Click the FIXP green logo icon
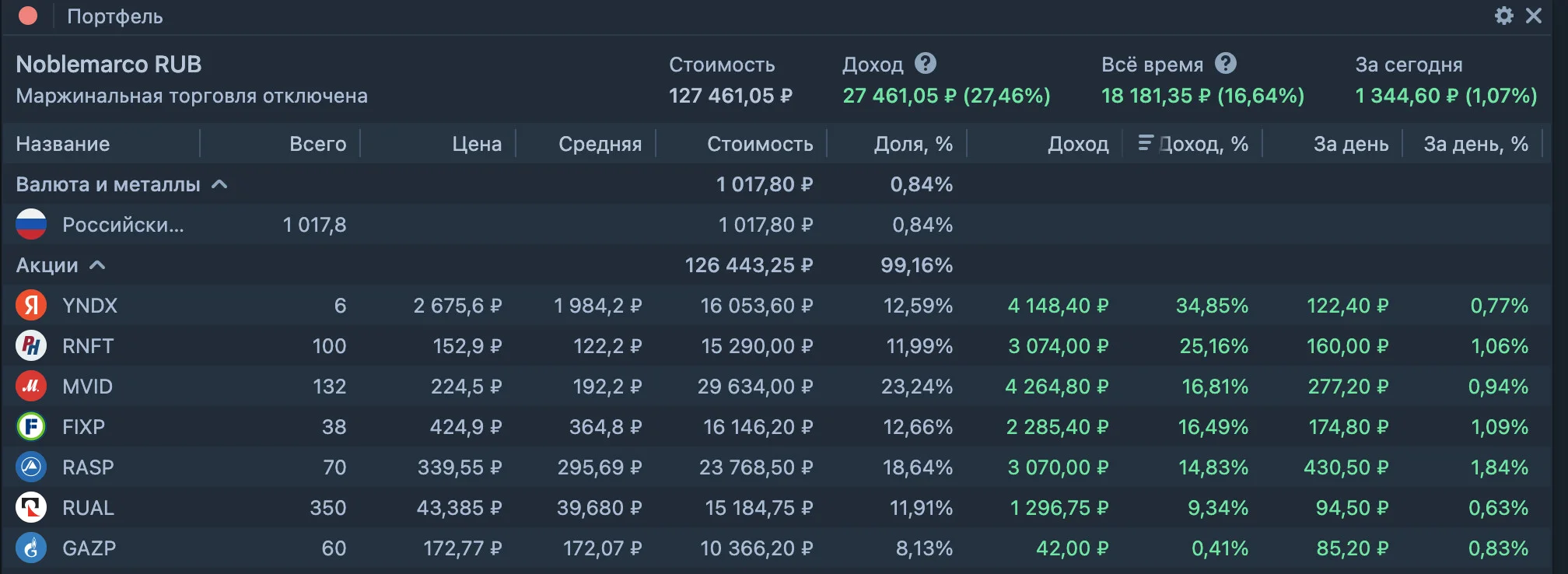This screenshot has height=574, width=1568. click(x=31, y=427)
